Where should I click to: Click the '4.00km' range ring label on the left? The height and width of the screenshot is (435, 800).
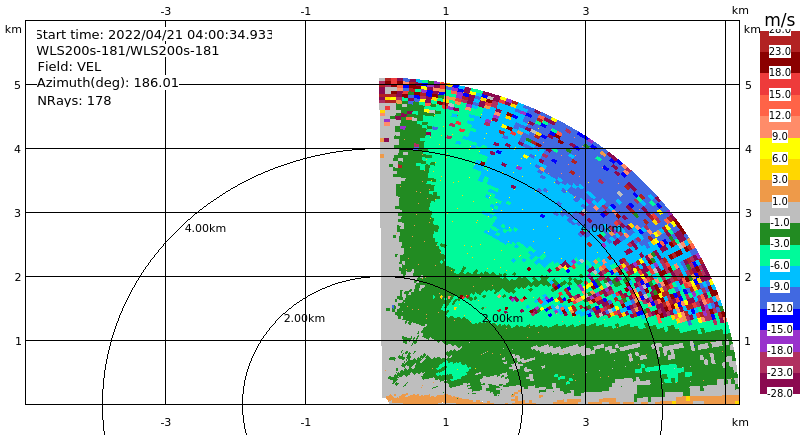(205, 228)
